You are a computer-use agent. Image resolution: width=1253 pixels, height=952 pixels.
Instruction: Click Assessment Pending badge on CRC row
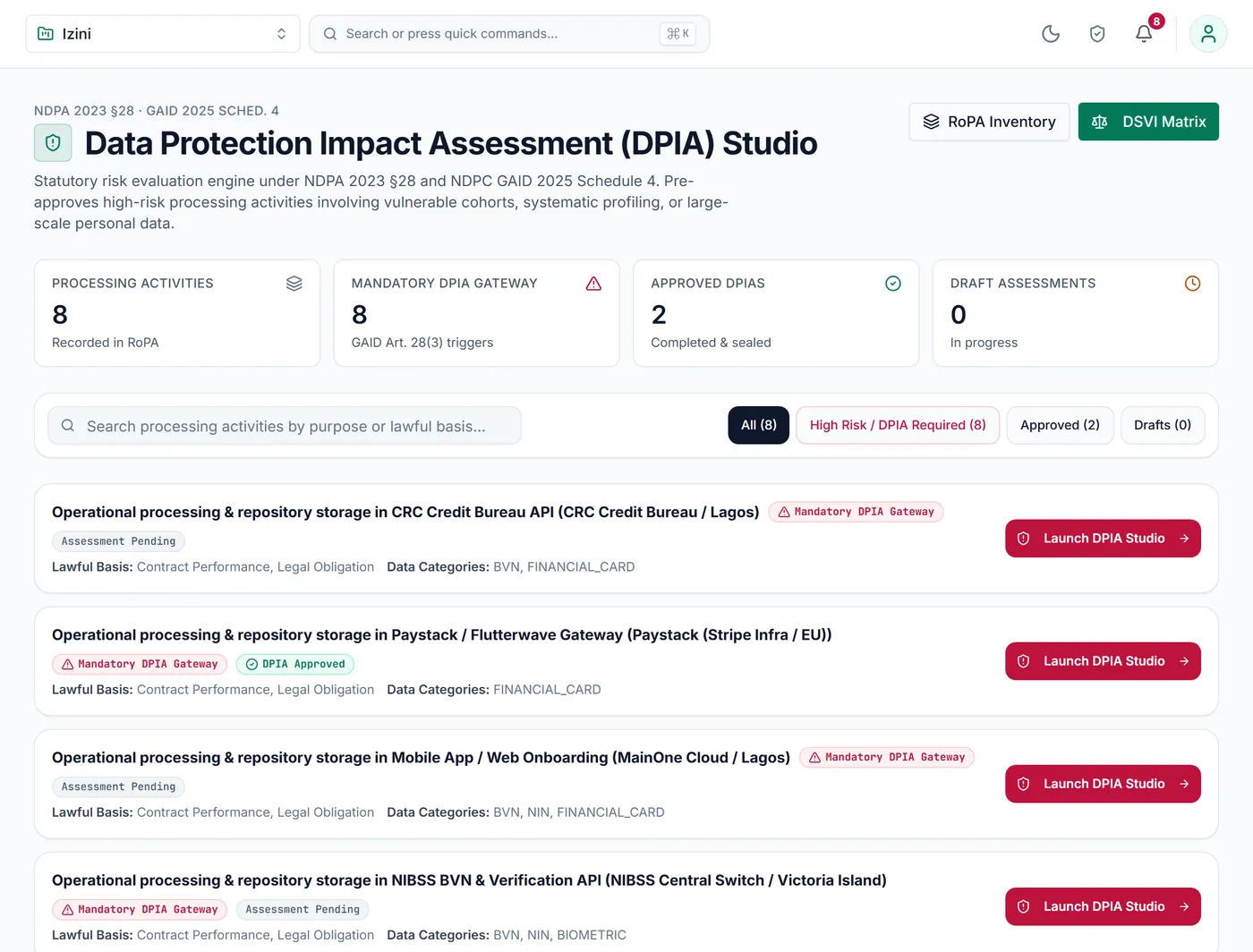(118, 541)
